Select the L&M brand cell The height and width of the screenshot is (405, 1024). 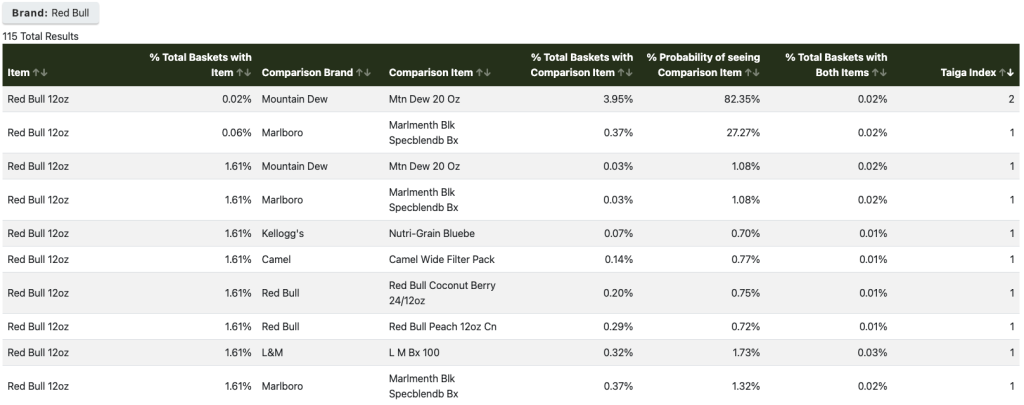point(272,353)
